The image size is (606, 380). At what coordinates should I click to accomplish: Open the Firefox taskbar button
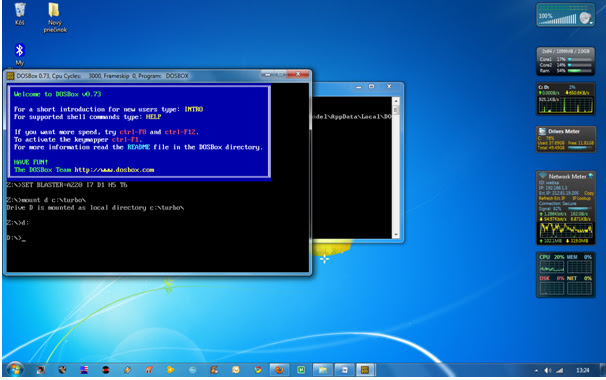point(279,370)
